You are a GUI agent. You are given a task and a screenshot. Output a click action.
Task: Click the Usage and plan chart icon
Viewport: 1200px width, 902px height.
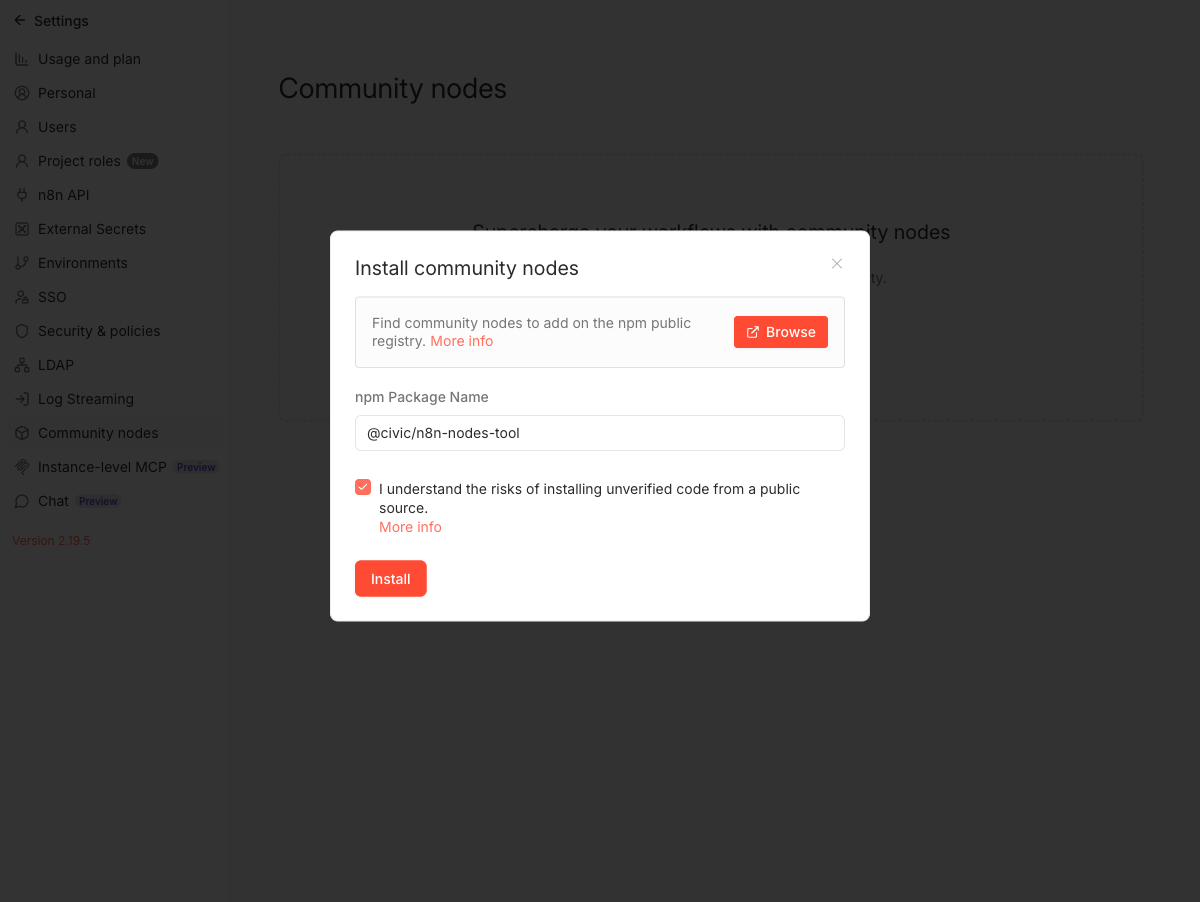[x=22, y=59]
